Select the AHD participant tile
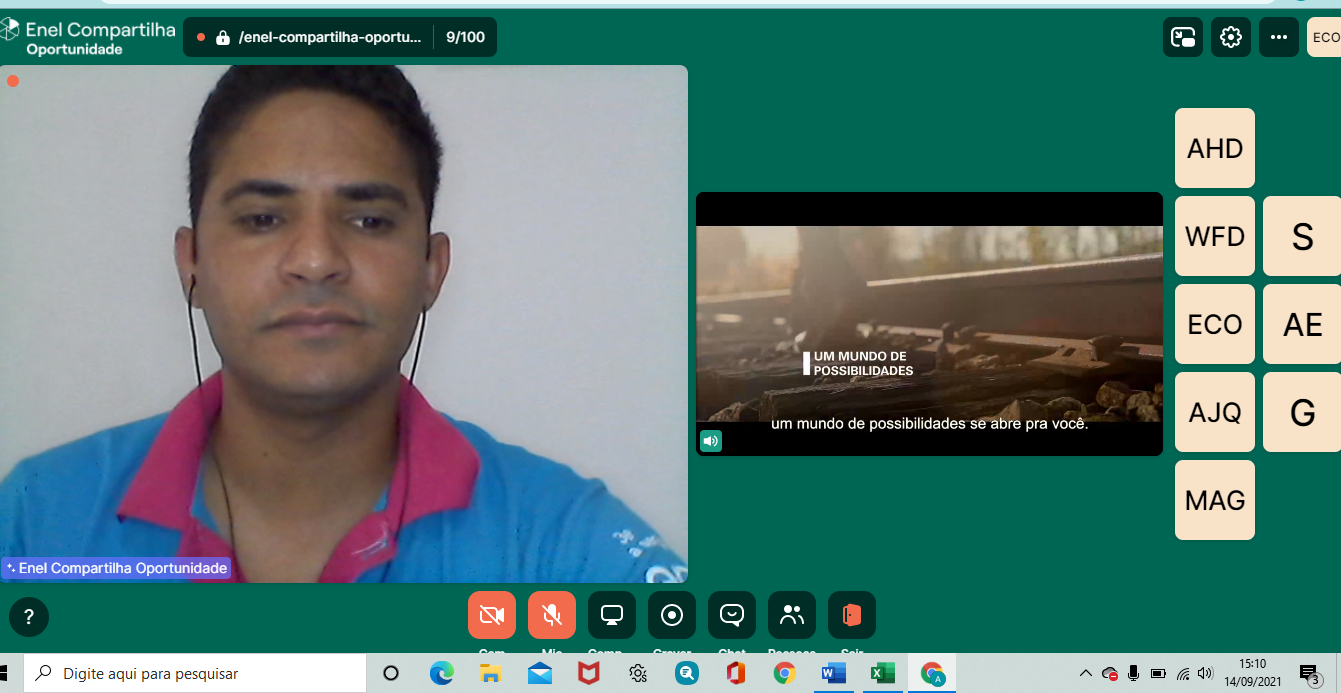The width and height of the screenshot is (1341, 693). pos(1214,148)
